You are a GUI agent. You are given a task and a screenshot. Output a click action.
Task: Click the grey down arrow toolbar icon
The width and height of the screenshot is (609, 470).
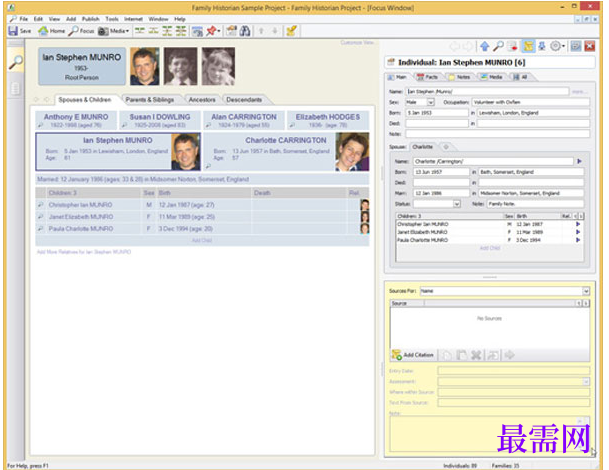(x=275, y=31)
